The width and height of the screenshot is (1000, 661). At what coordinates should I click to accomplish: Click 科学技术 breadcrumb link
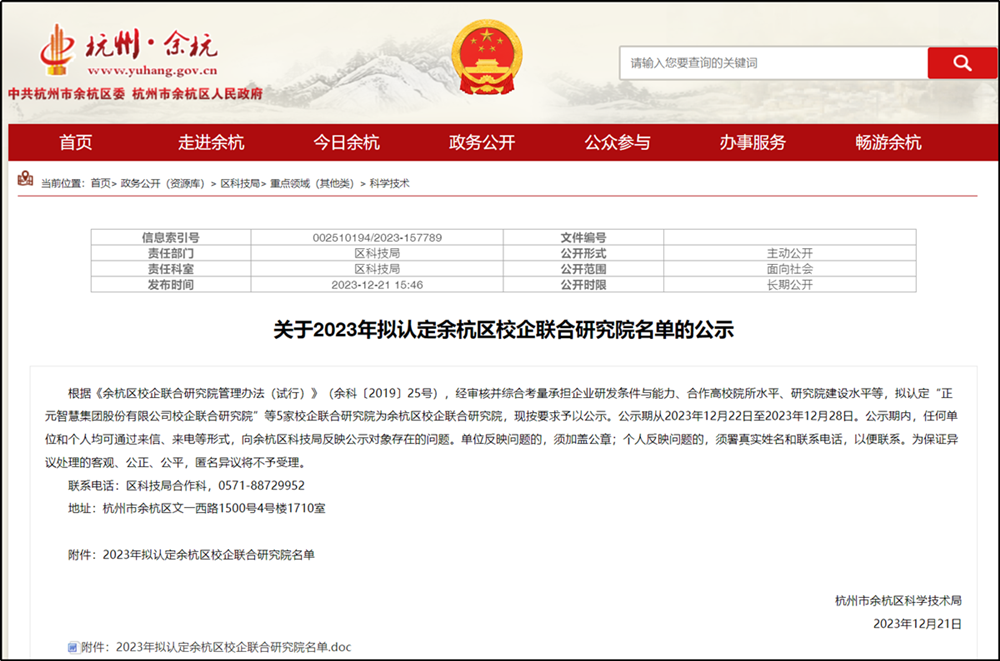[x=389, y=184]
